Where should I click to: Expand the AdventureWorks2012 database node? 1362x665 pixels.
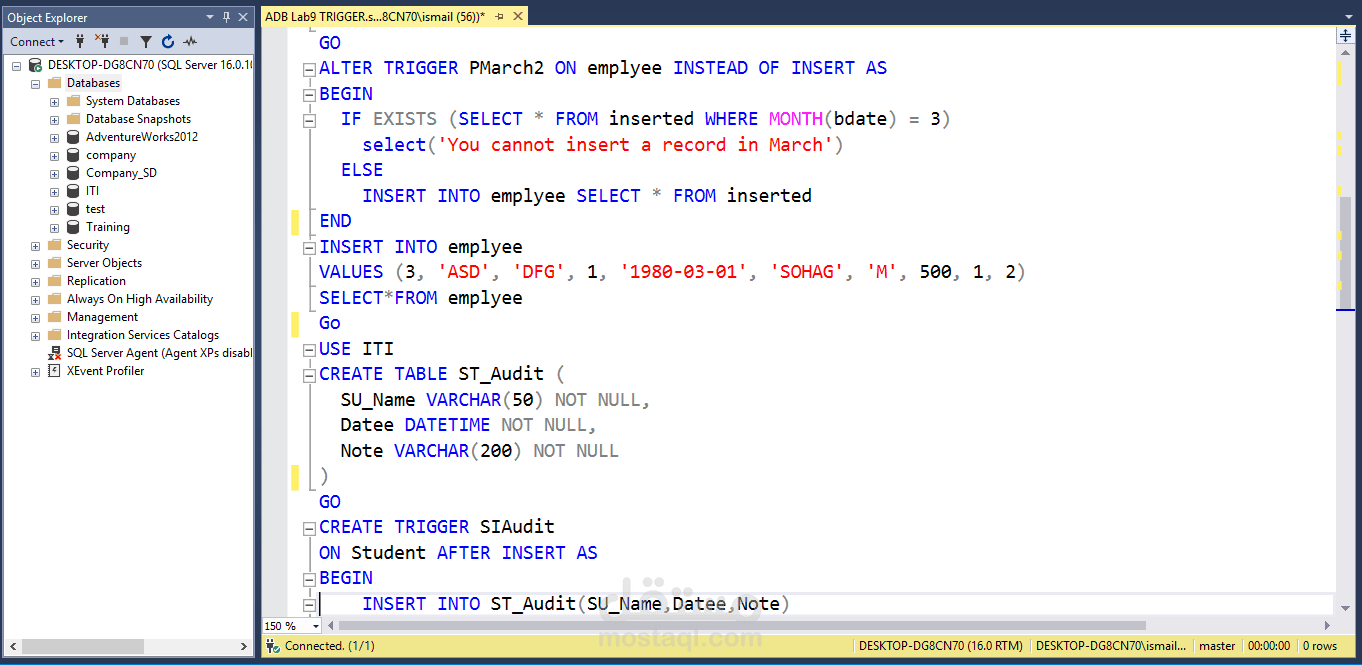click(x=54, y=137)
